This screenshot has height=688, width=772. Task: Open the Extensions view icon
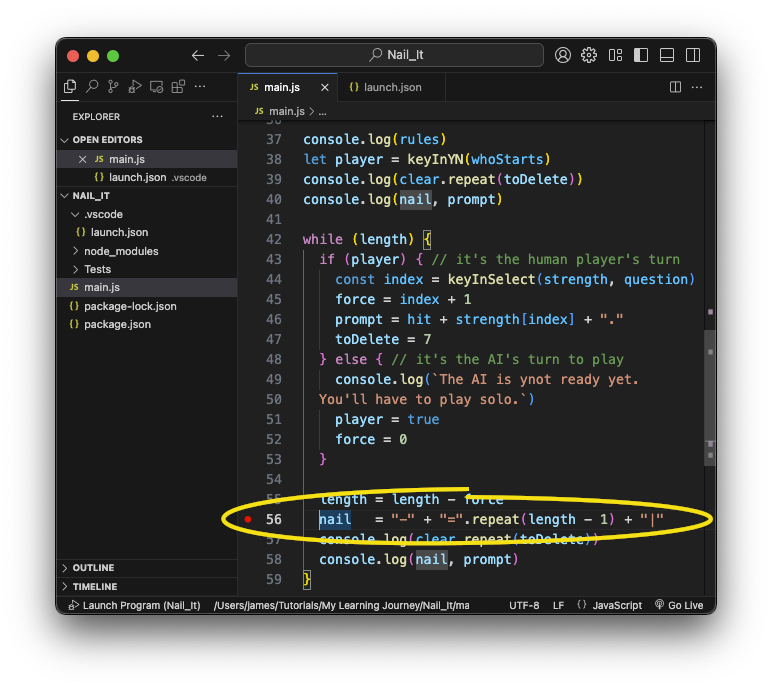click(x=178, y=87)
